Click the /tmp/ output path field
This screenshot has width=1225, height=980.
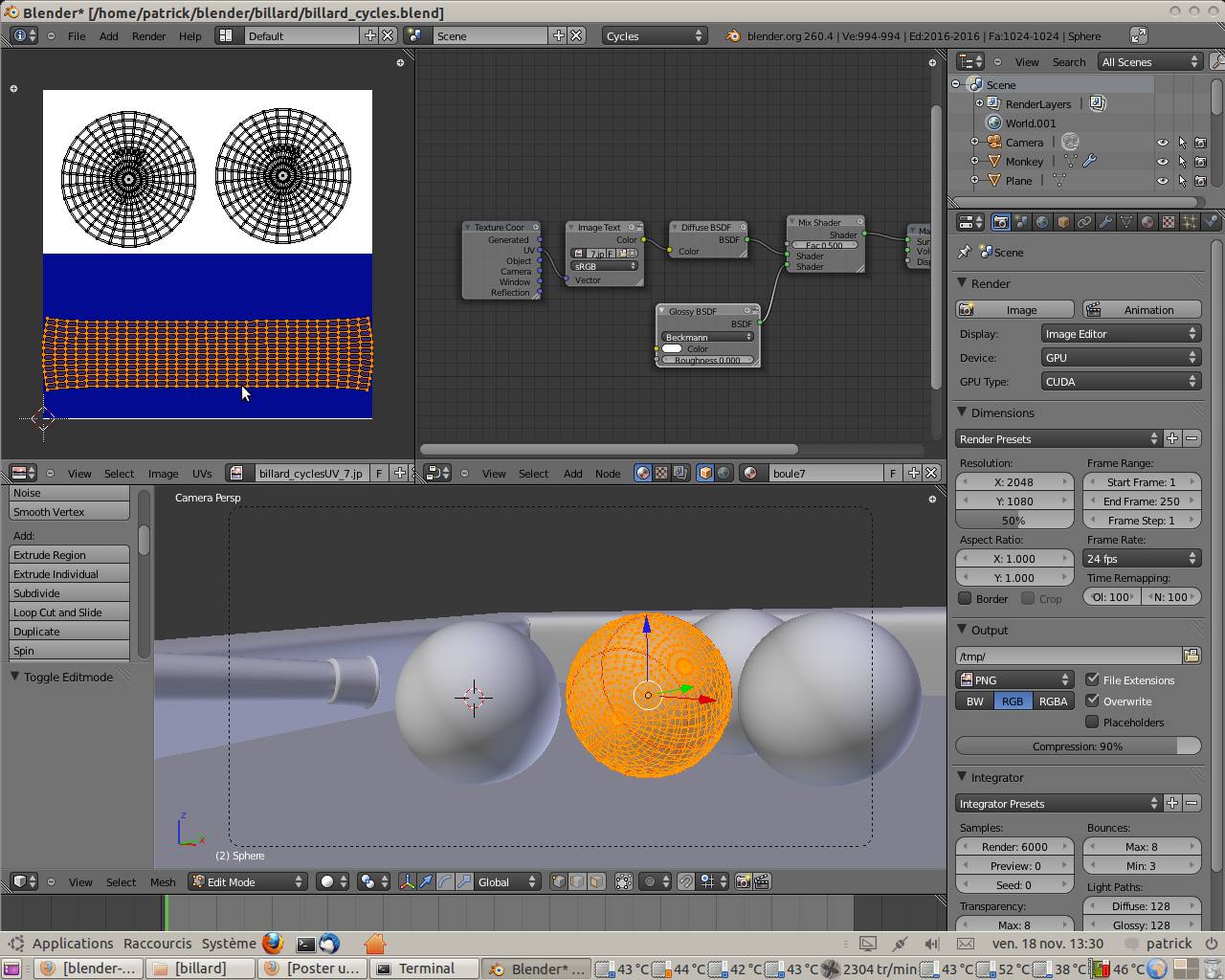(1068, 657)
